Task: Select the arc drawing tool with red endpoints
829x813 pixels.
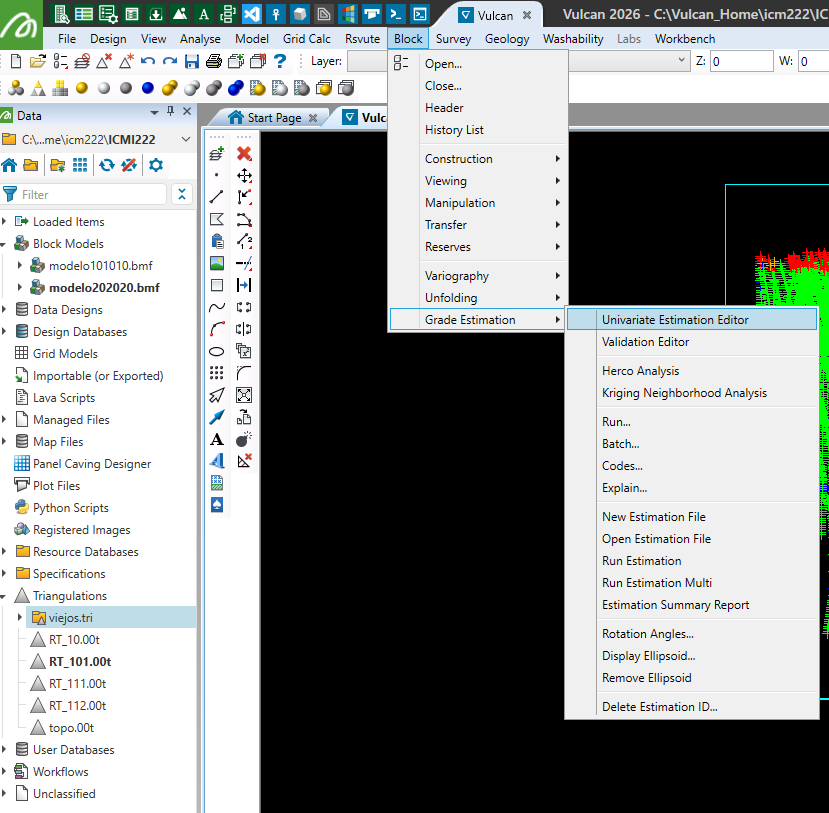Action: coord(217,329)
